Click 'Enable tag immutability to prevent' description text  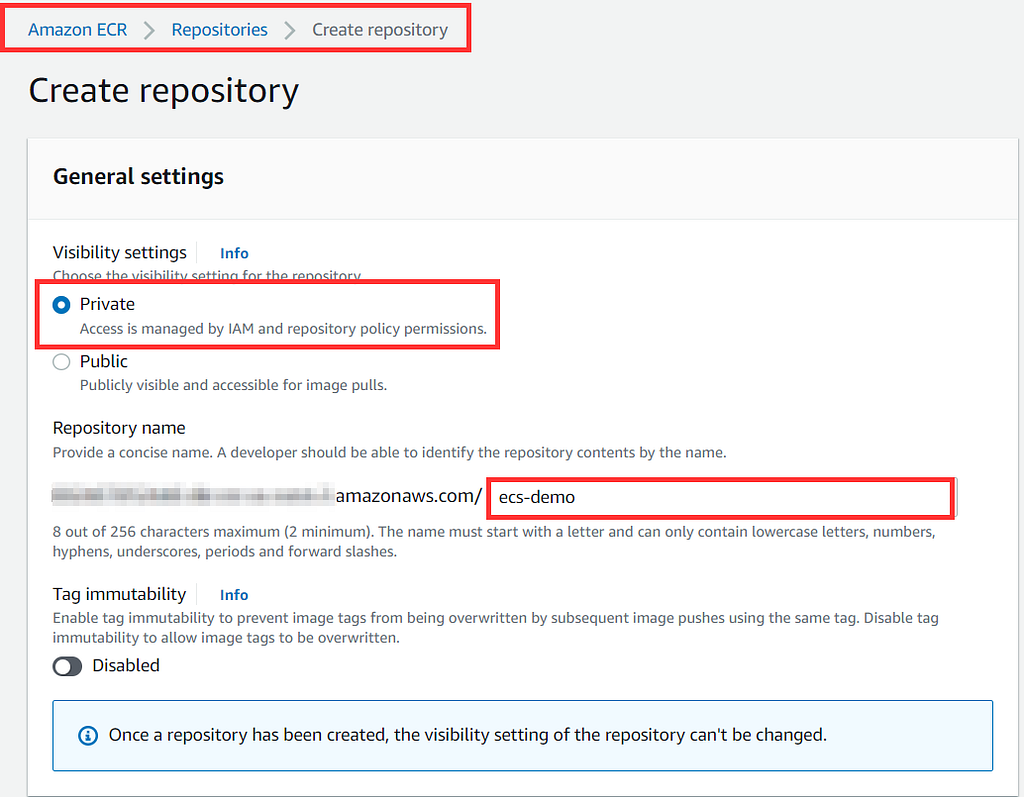pos(496,628)
